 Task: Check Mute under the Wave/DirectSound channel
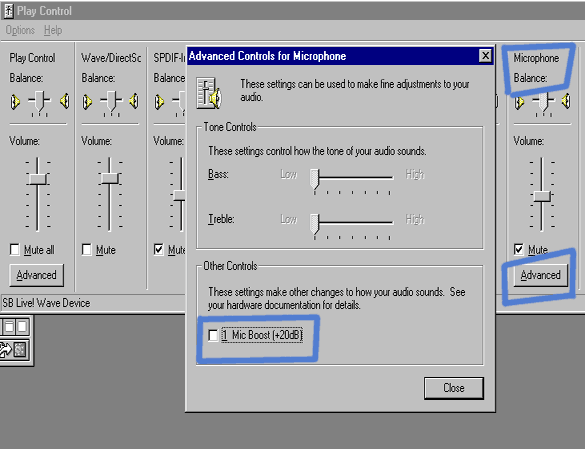tap(87, 249)
